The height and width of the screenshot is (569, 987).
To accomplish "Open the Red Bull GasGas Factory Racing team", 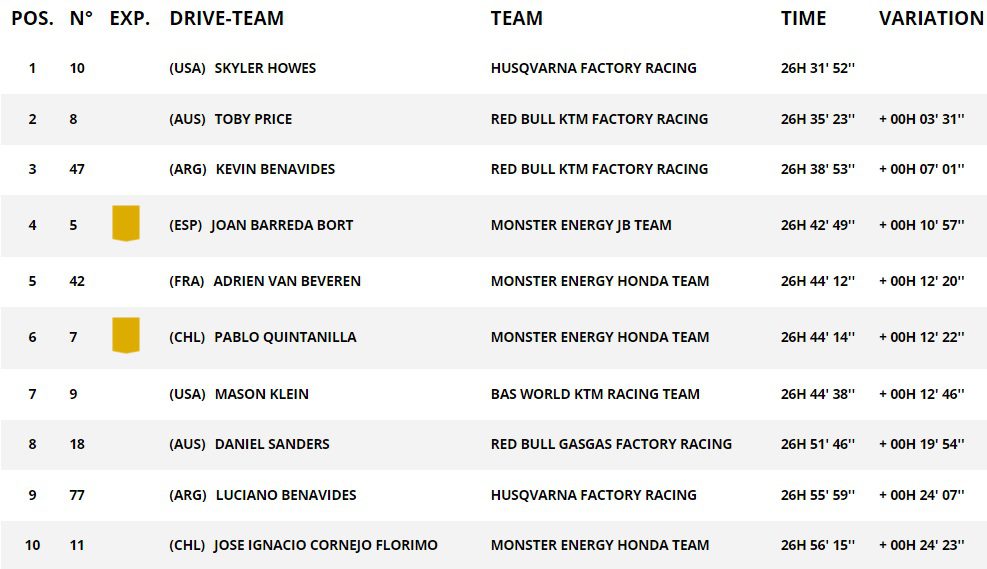I will 611,444.
